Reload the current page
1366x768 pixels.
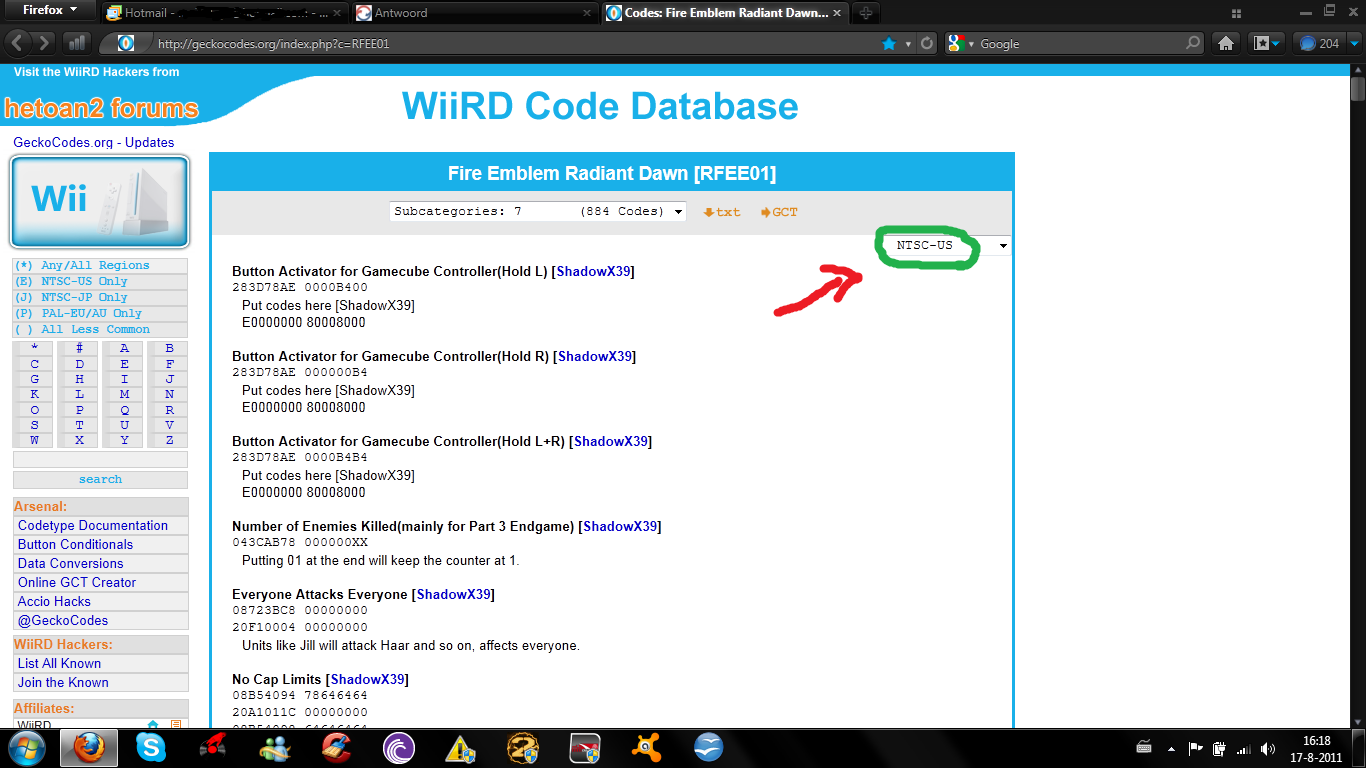(x=927, y=44)
